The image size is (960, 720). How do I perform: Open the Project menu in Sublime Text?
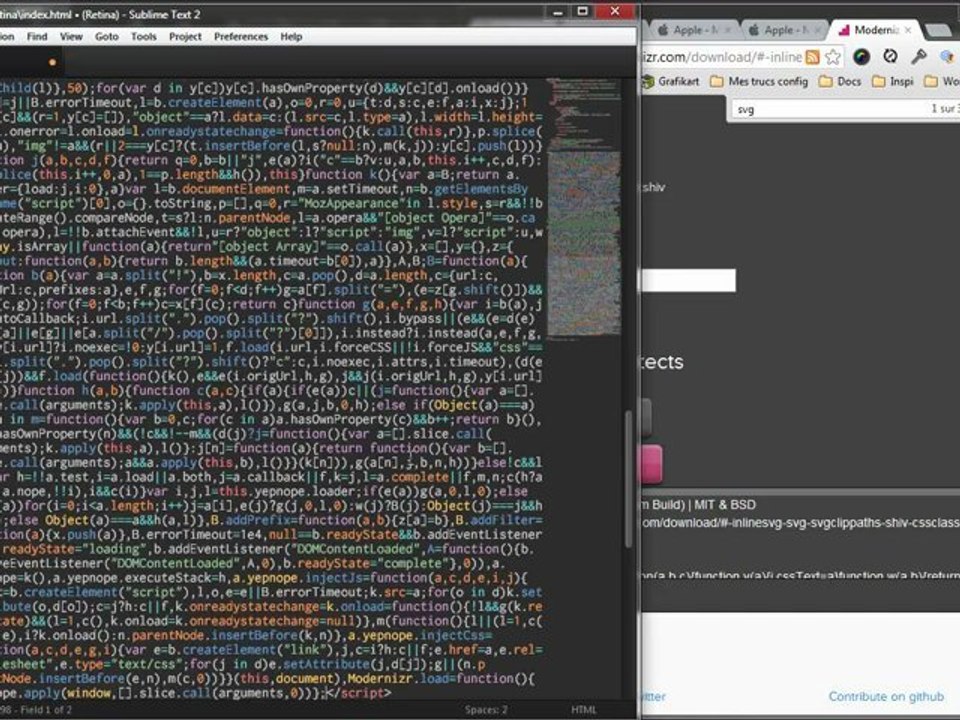(x=186, y=37)
